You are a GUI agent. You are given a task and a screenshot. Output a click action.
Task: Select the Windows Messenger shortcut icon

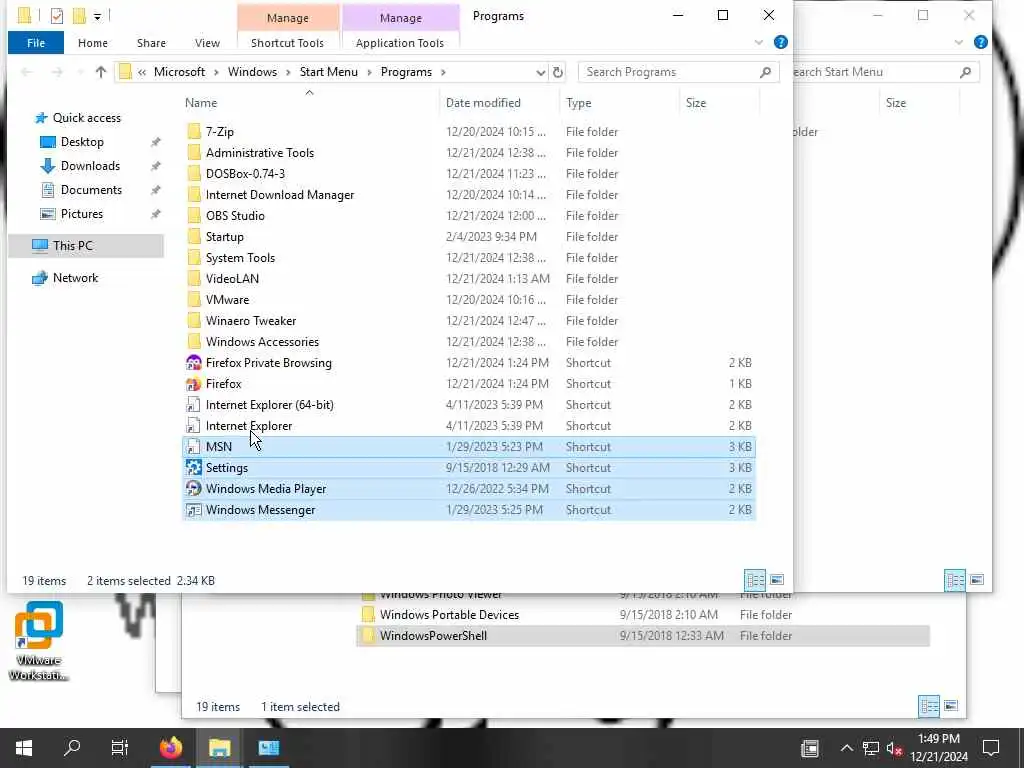tap(193, 509)
